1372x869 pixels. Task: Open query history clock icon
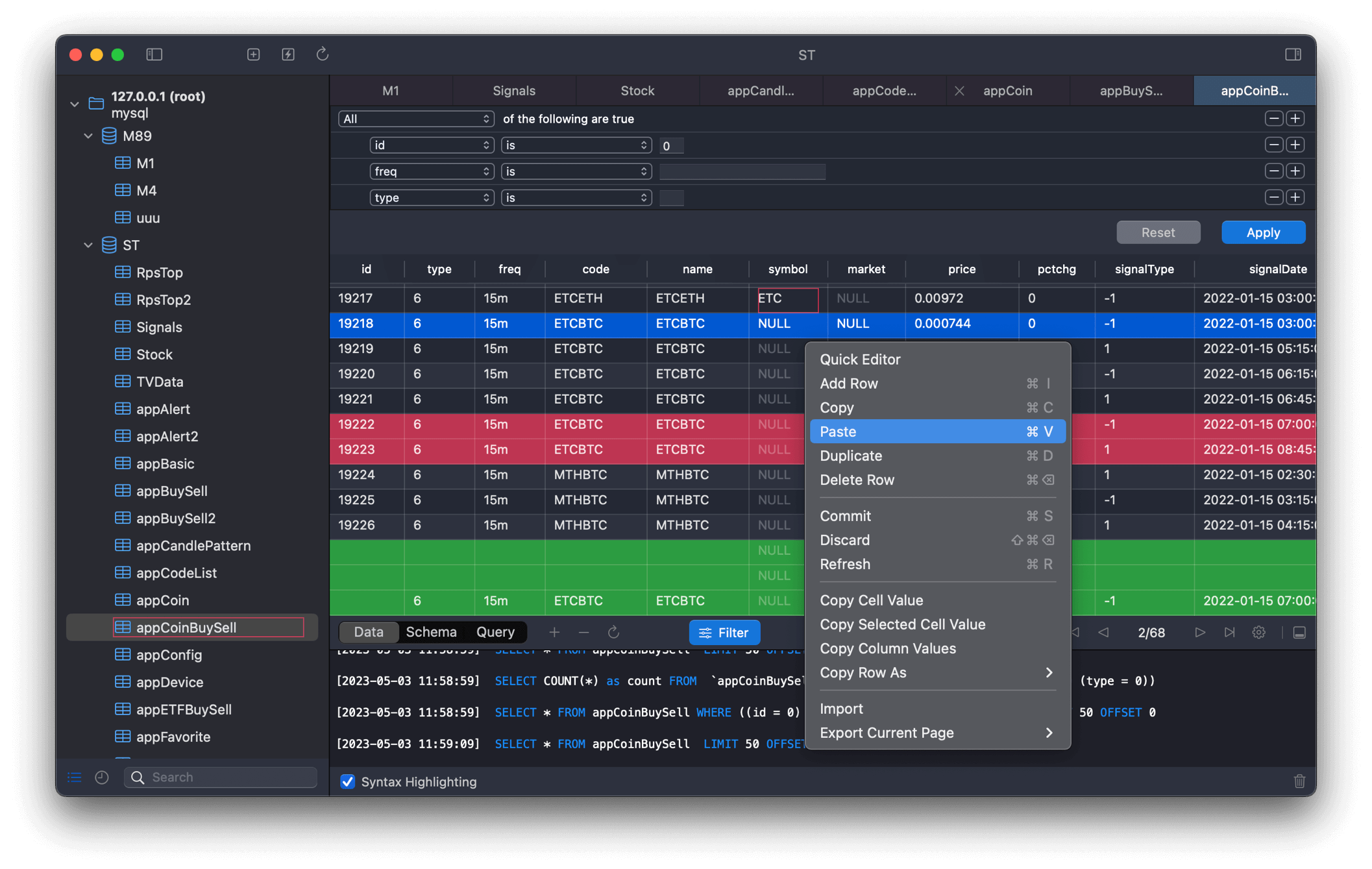pyautogui.click(x=102, y=777)
